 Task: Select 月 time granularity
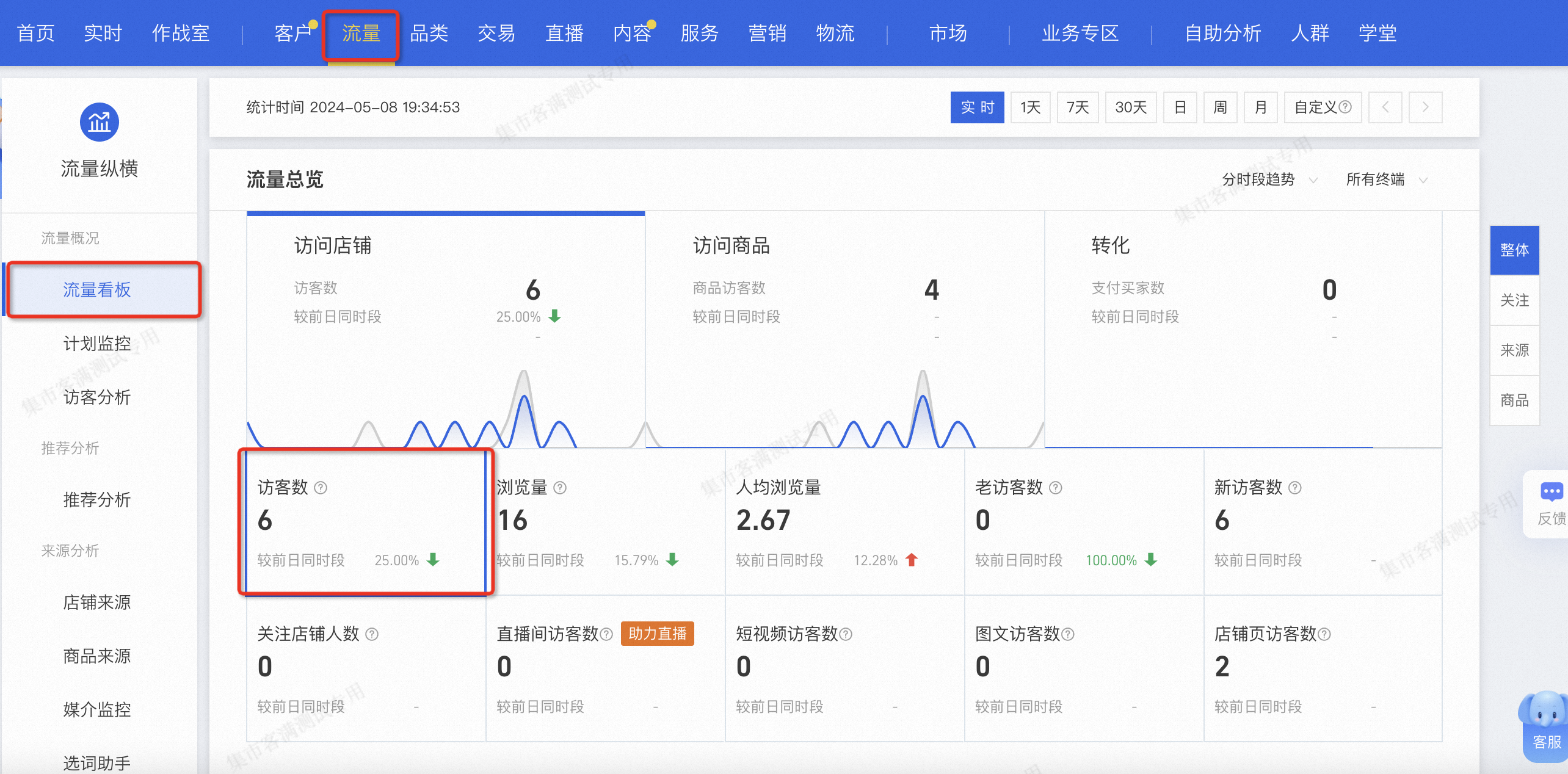pos(1261,107)
